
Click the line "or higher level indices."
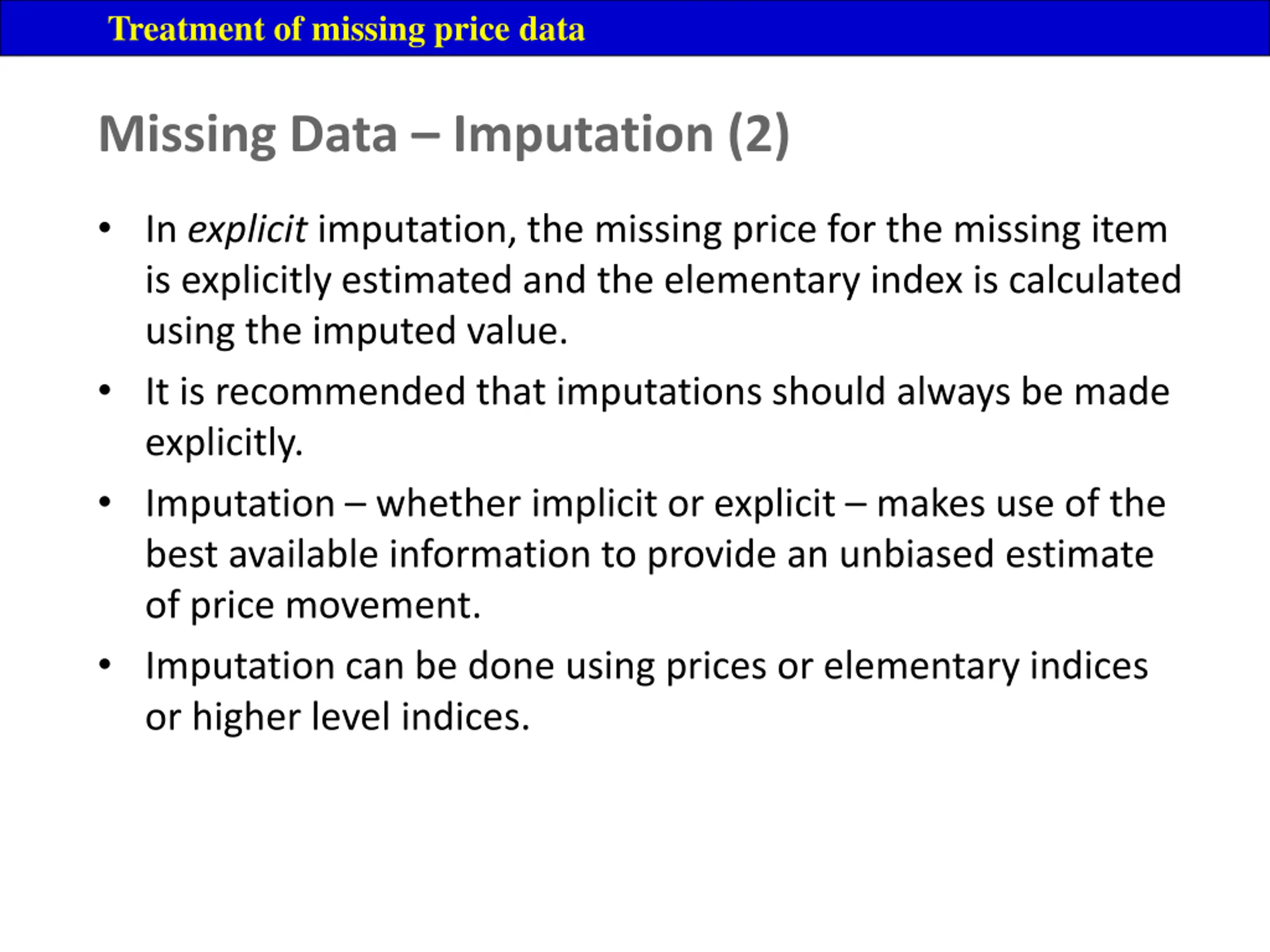(x=337, y=716)
